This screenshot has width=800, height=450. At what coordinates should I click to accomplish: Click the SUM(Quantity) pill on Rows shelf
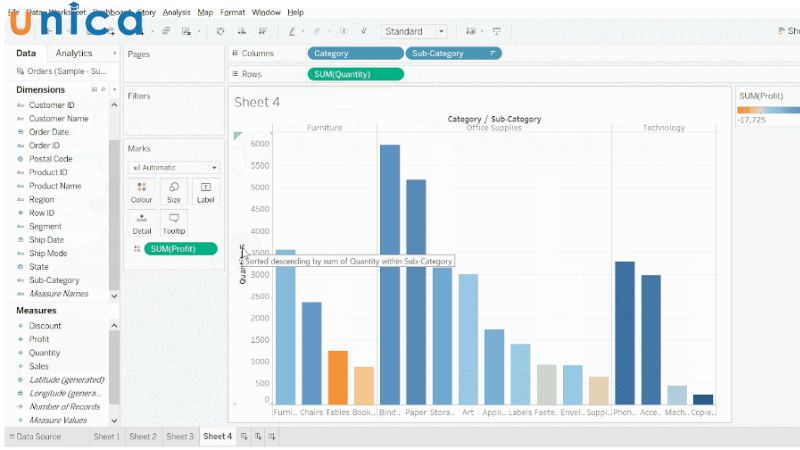tap(356, 74)
